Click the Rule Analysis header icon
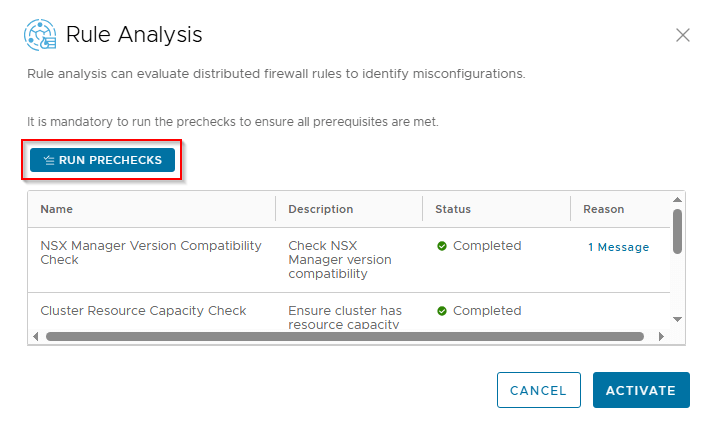712x423 pixels. pos(40,35)
